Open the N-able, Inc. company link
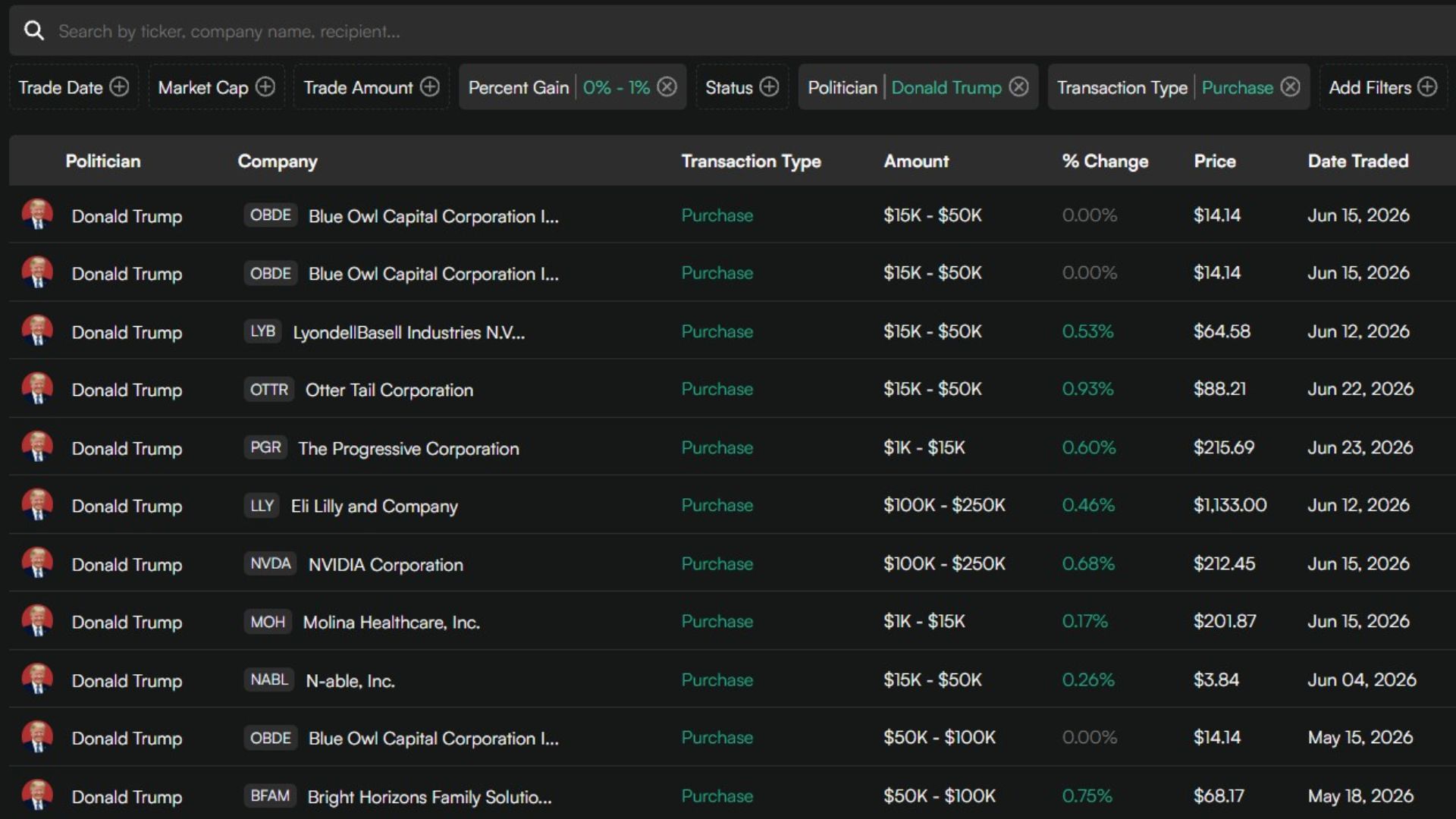This screenshot has width=1456, height=819. coord(350,680)
